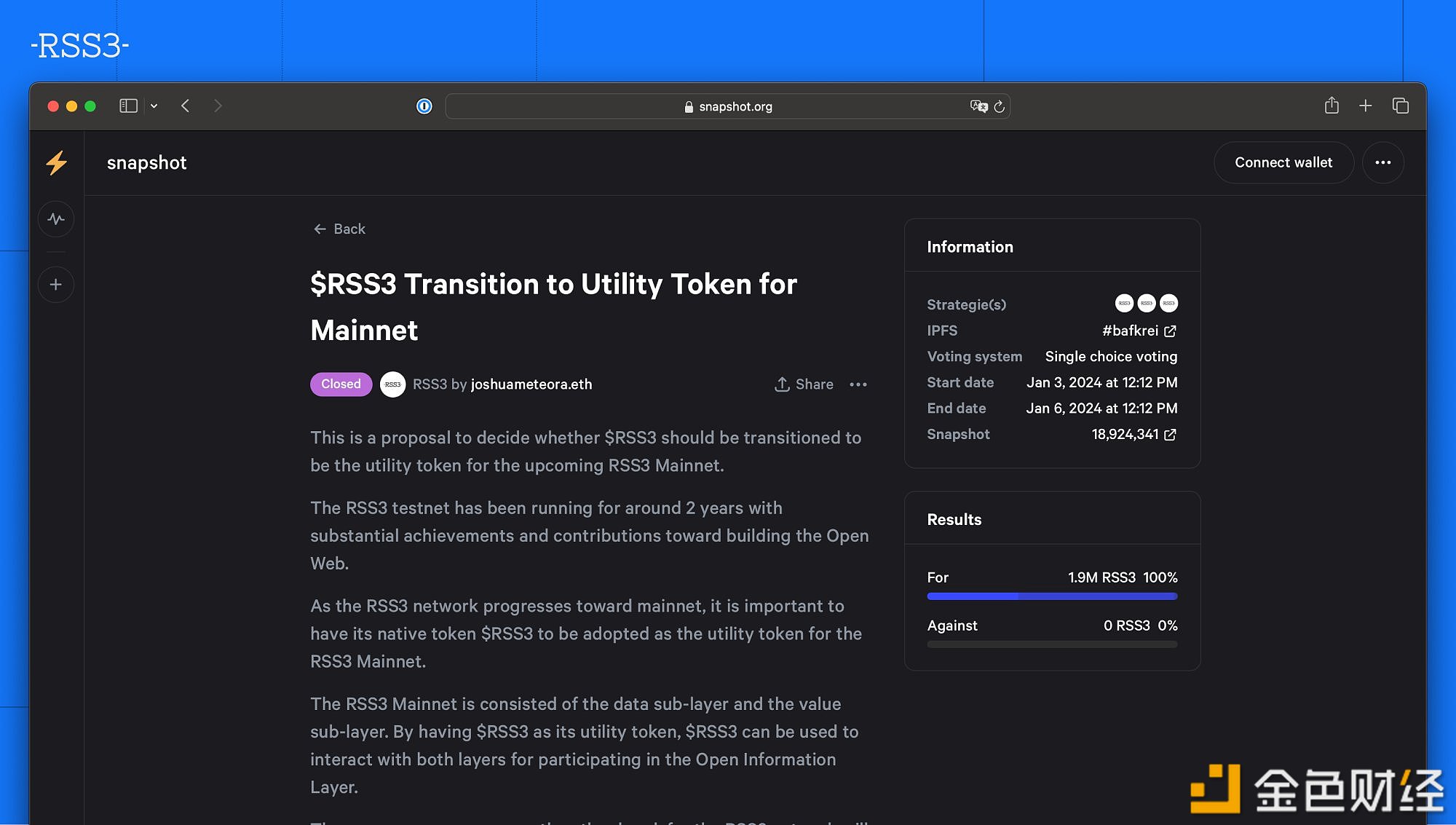Open the proposal's three-dot options menu
This screenshot has width=1456, height=825.
[858, 384]
